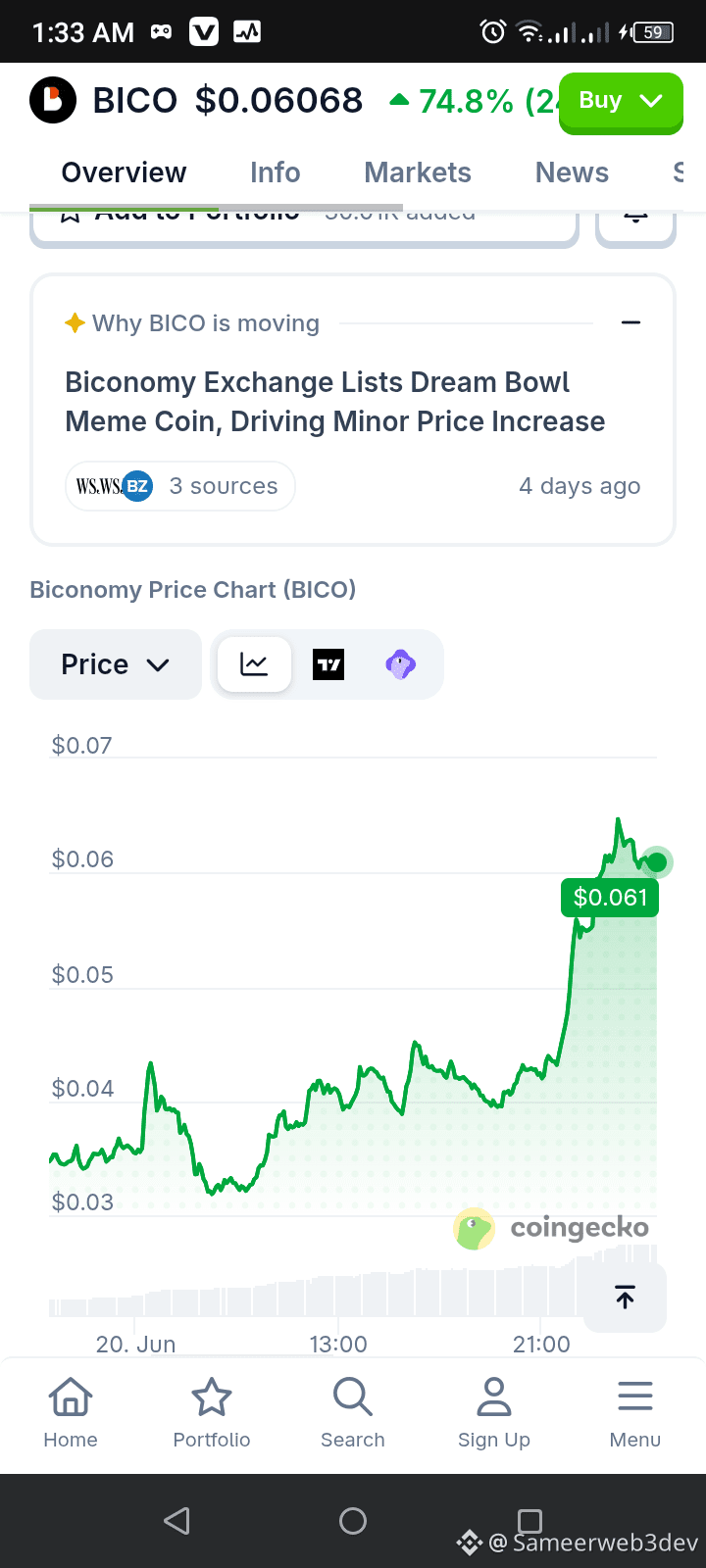
Task: Tap the green current price marker on chart
Action: (x=657, y=862)
